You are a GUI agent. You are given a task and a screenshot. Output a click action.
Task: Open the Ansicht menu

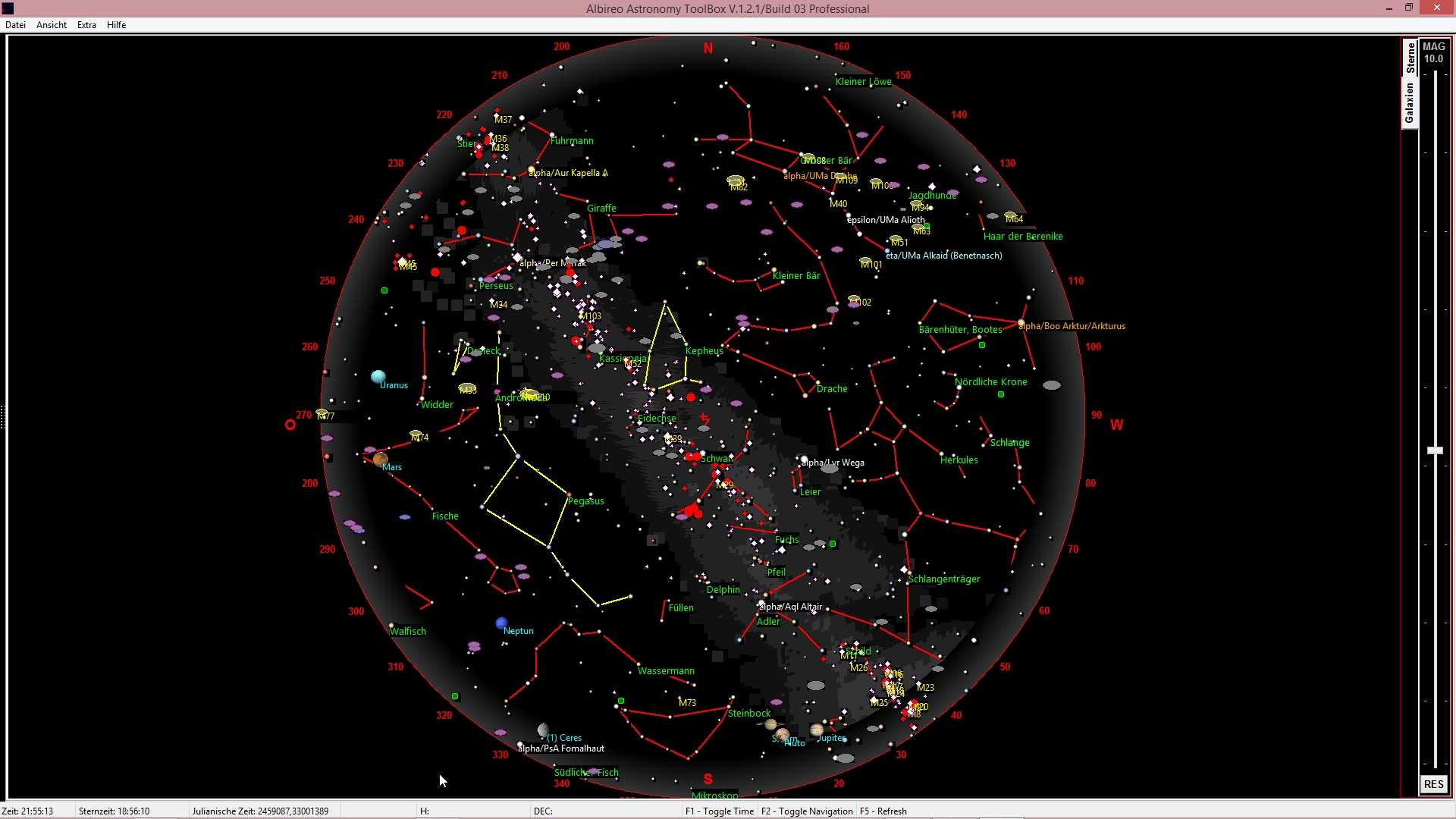coord(52,25)
